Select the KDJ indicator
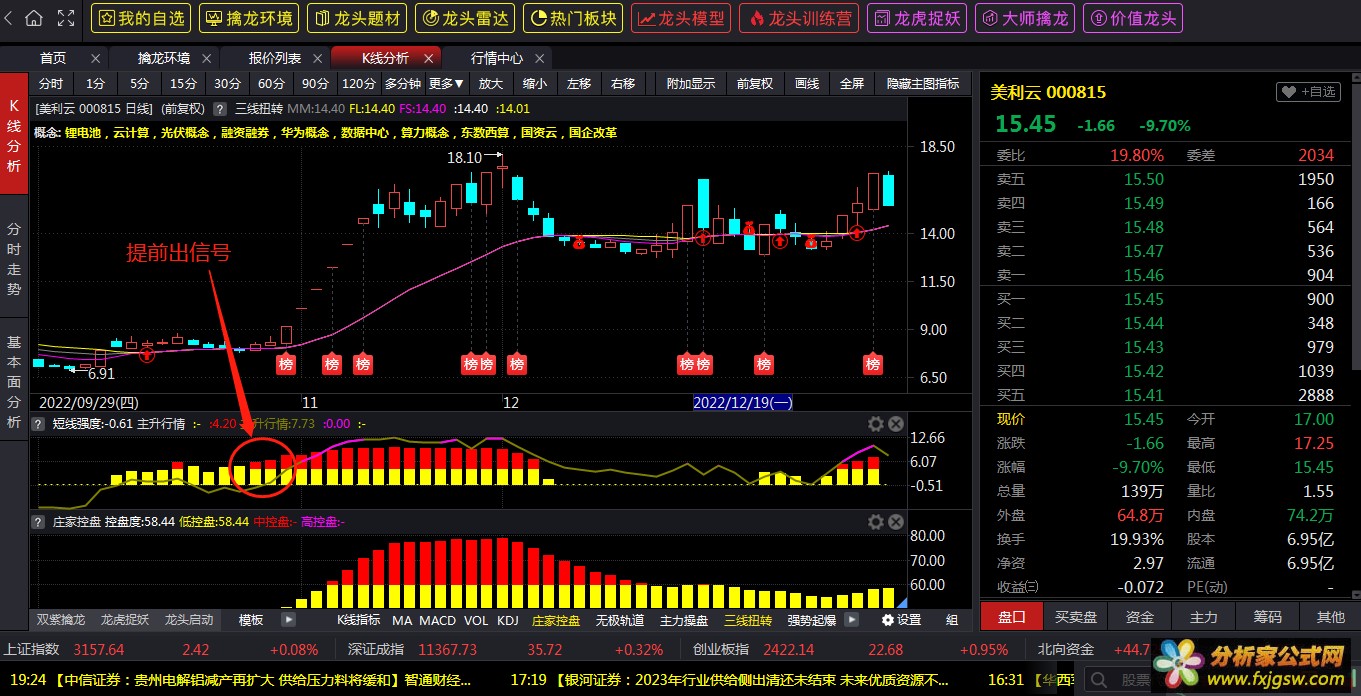 pyautogui.click(x=508, y=620)
